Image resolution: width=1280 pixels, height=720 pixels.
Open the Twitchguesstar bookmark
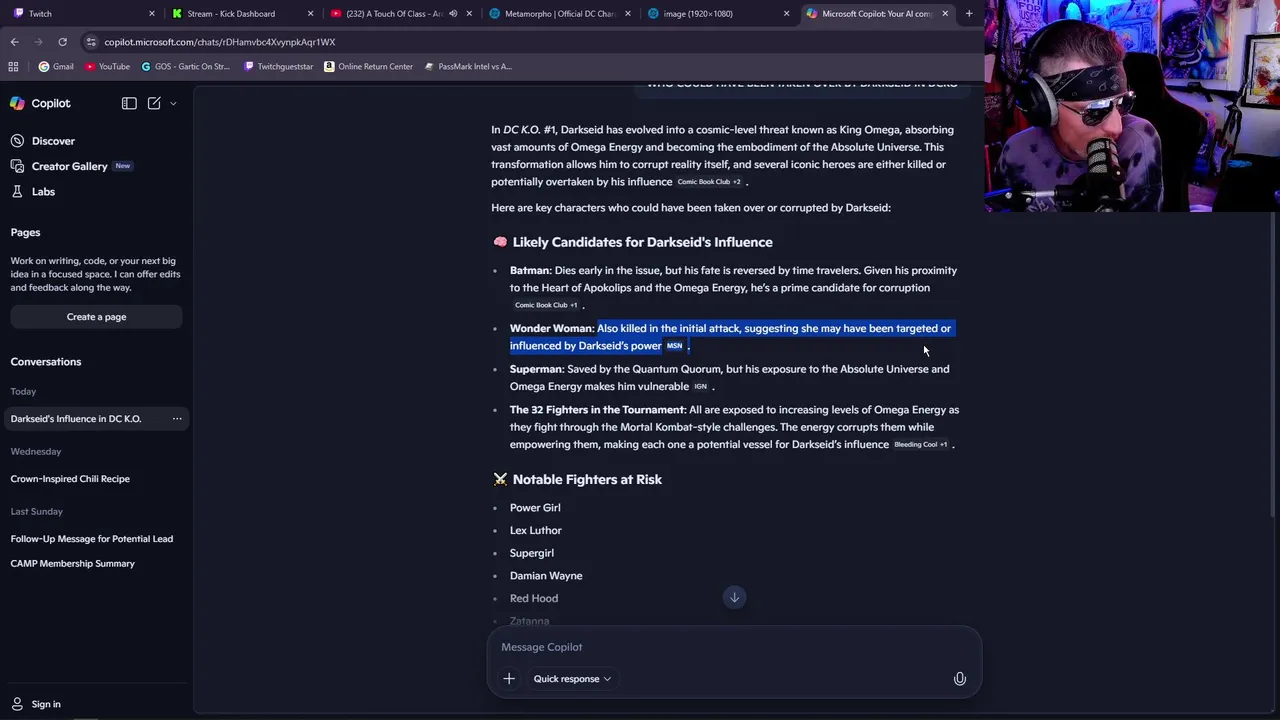point(279,67)
